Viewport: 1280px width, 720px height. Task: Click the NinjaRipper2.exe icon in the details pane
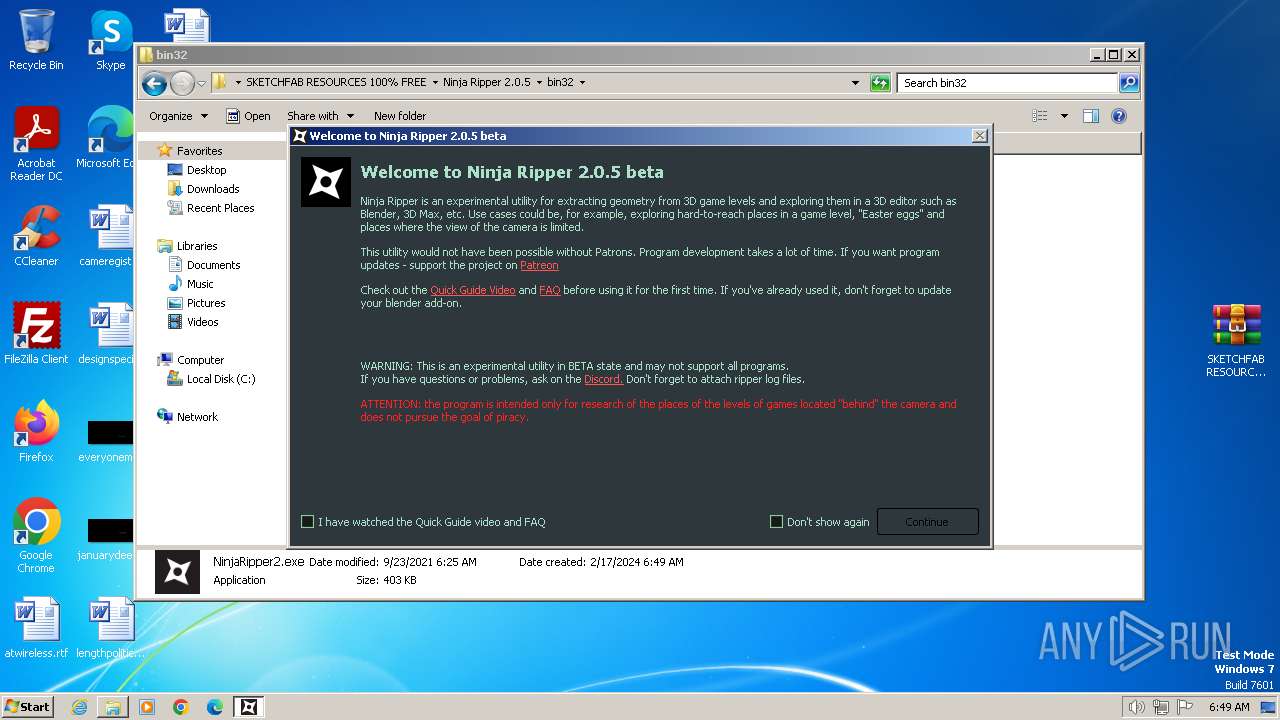177,571
